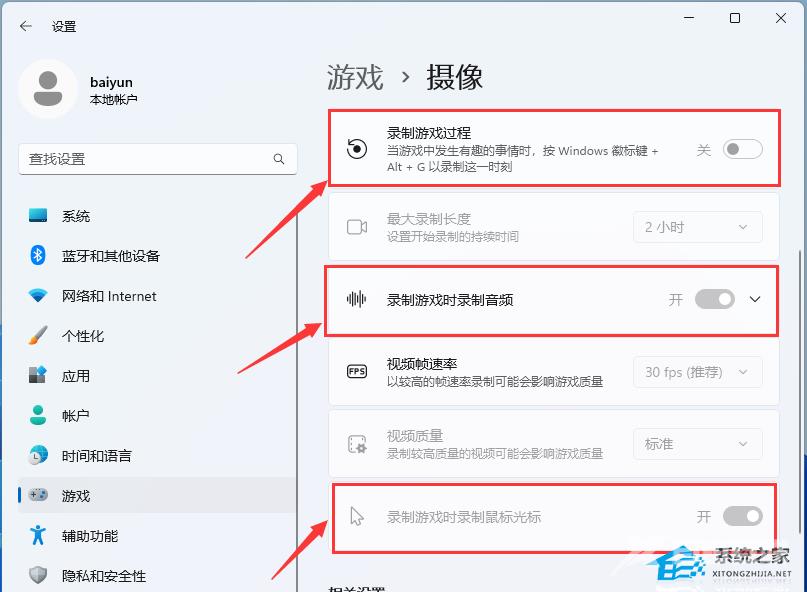Click the accessibility figure icon beside 辅助功能
Screen dimensions: 807x592
click(38, 535)
